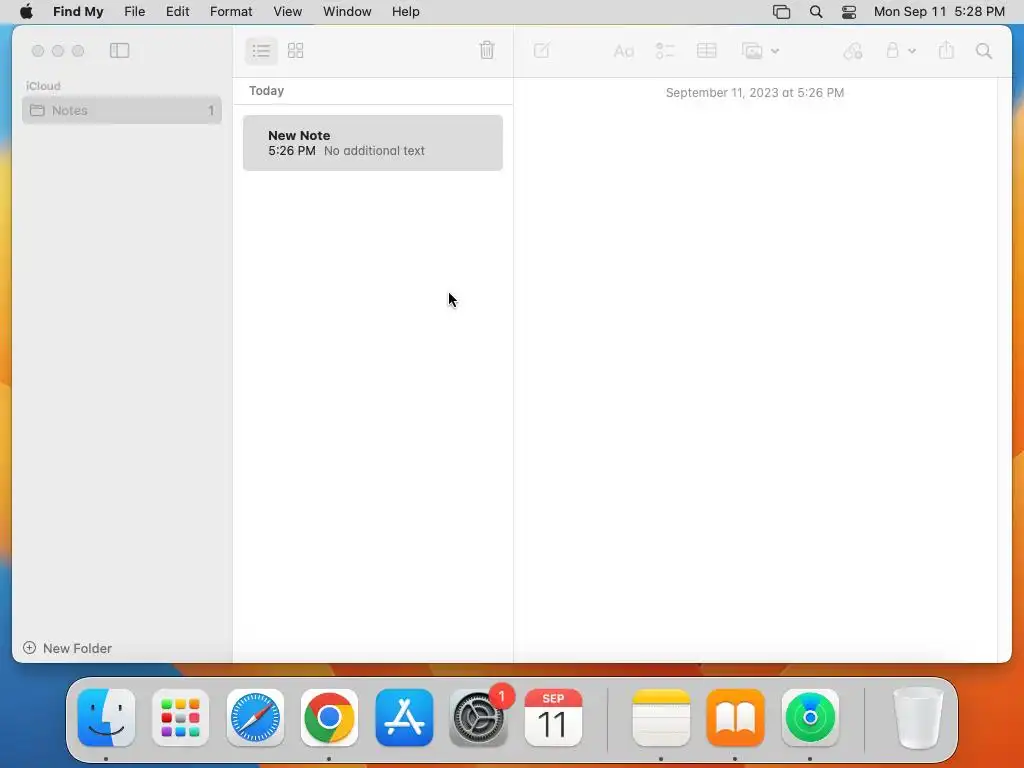Image resolution: width=1024 pixels, height=768 pixels.
Task: Click the search magnifier in Notes toolbar
Action: click(984, 50)
